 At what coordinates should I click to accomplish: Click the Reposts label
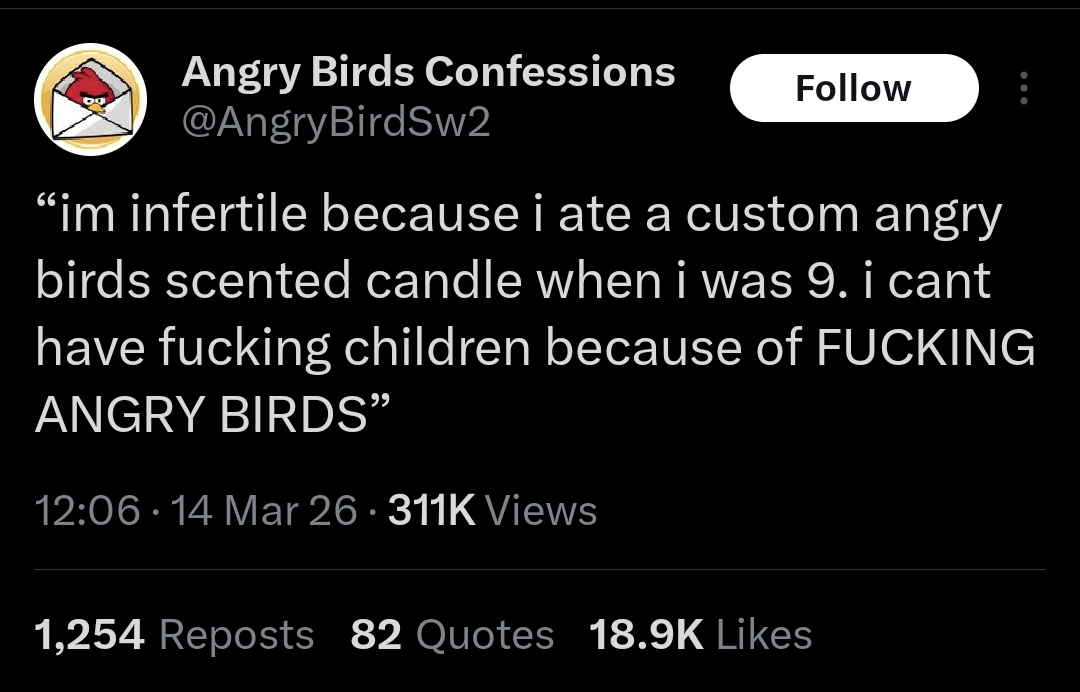[x=237, y=634]
